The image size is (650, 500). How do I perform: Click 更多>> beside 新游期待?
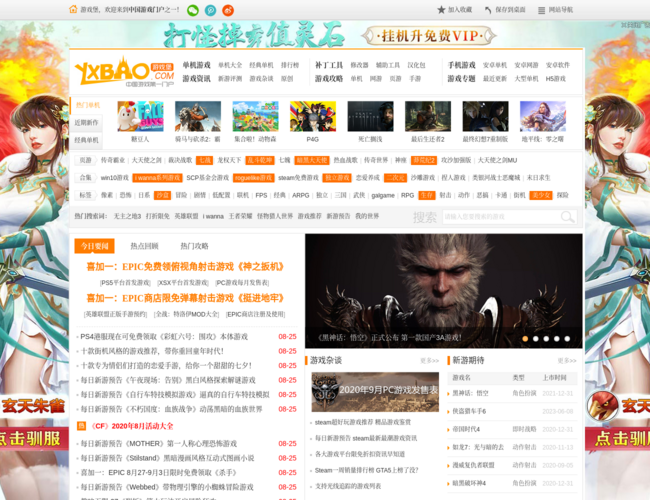point(567,361)
